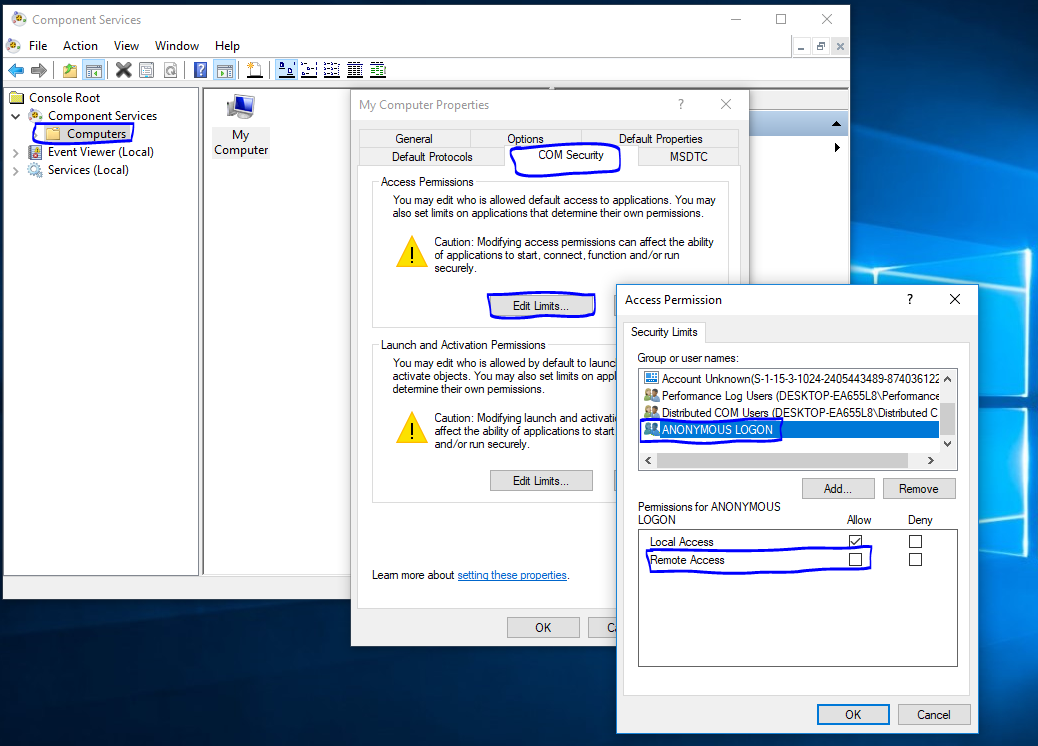Open the Action menu

pos(80,46)
